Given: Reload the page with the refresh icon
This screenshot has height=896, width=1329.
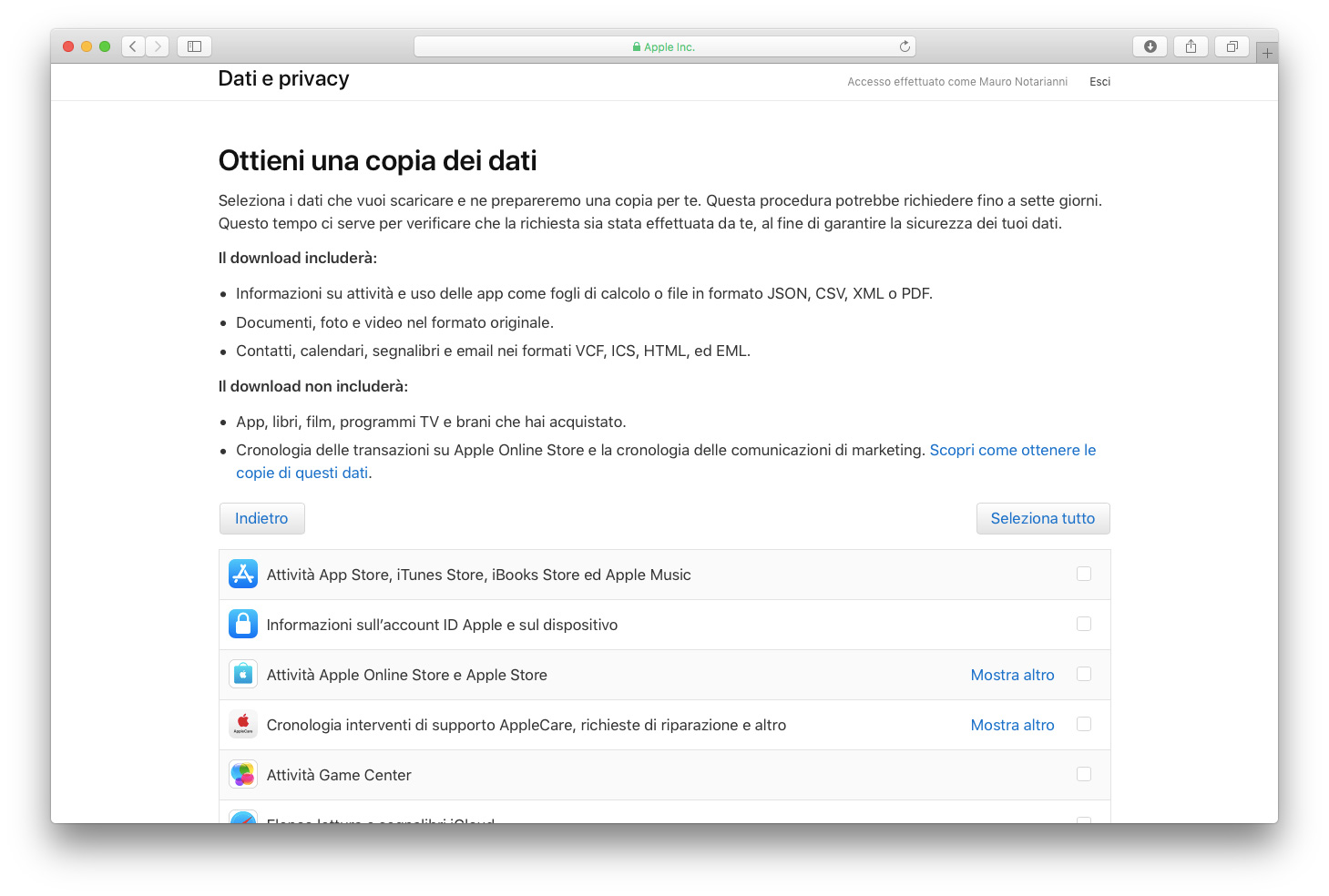Looking at the screenshot, I should click(905, 46).
